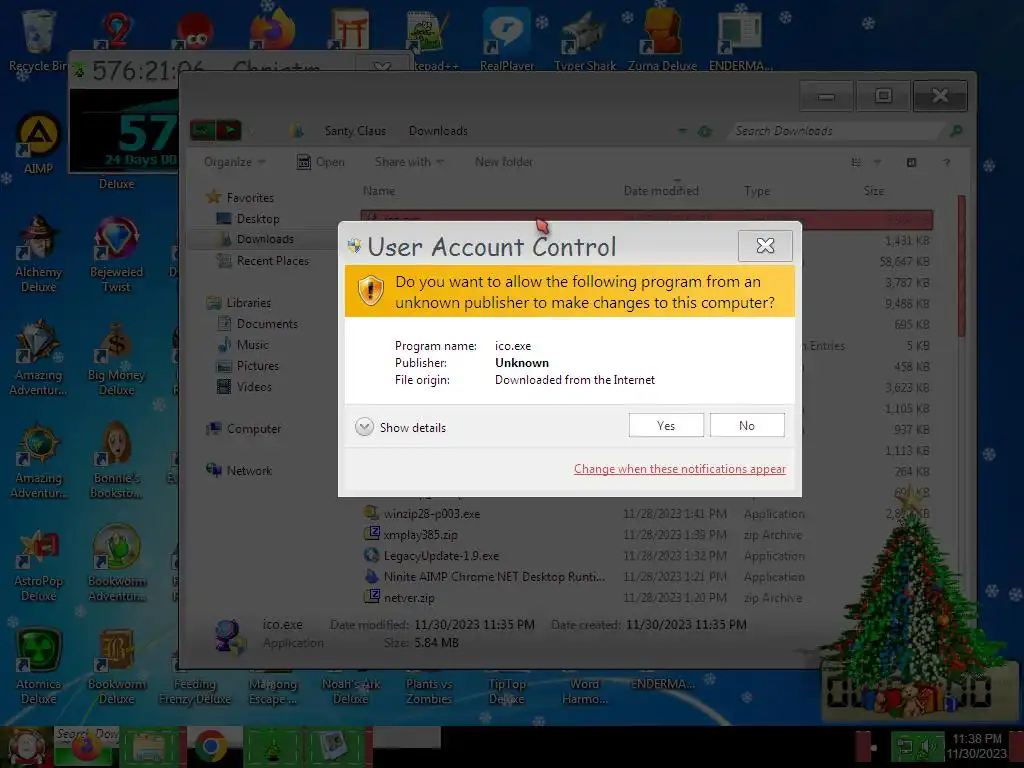Click the Firefox icon on the taskbar
Viewport: 1024px width, 768px height.
coord(86,746)
